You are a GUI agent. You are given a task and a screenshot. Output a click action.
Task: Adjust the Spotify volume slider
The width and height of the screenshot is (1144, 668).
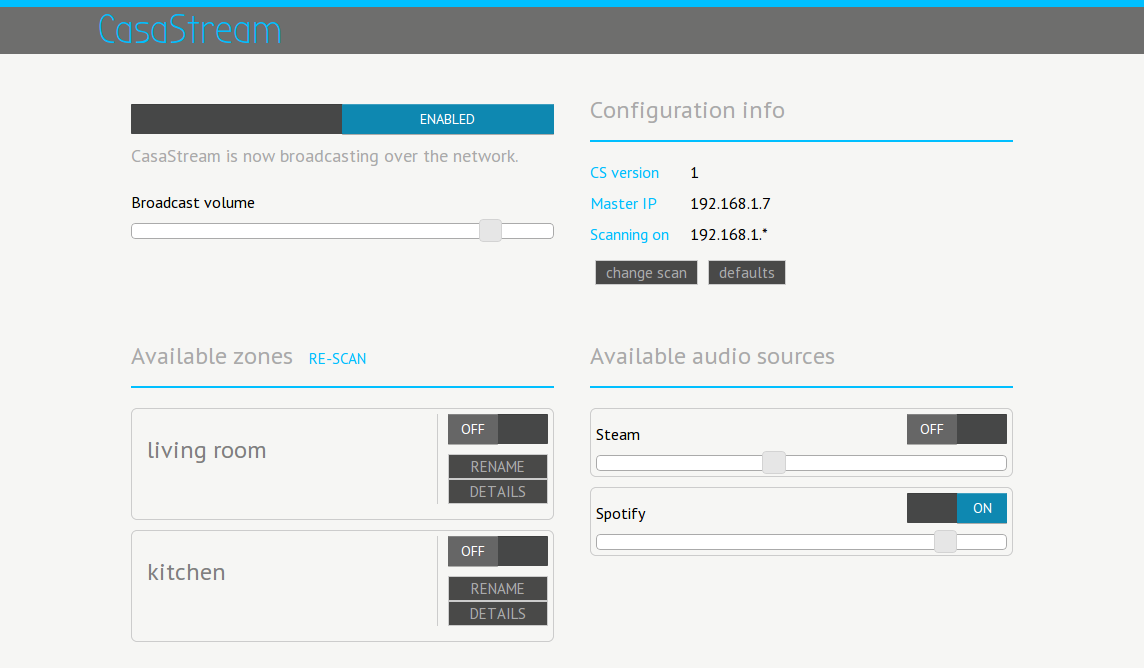pos(944,541)
